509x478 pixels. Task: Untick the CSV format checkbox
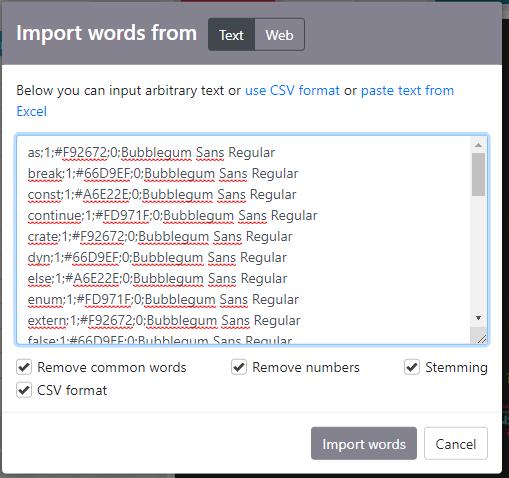(x=24, y=390)
